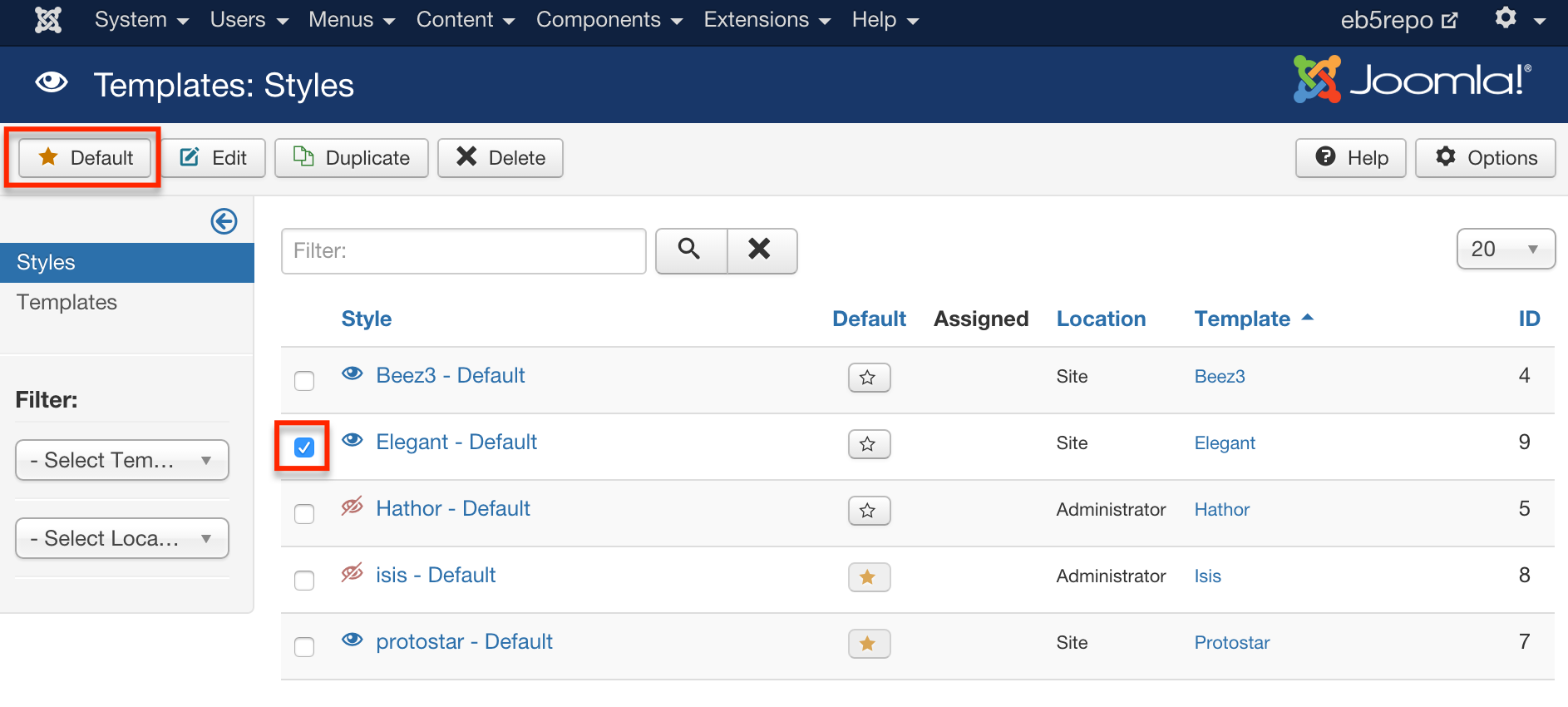Open the Hathor template link

[x=1222, y=509]
